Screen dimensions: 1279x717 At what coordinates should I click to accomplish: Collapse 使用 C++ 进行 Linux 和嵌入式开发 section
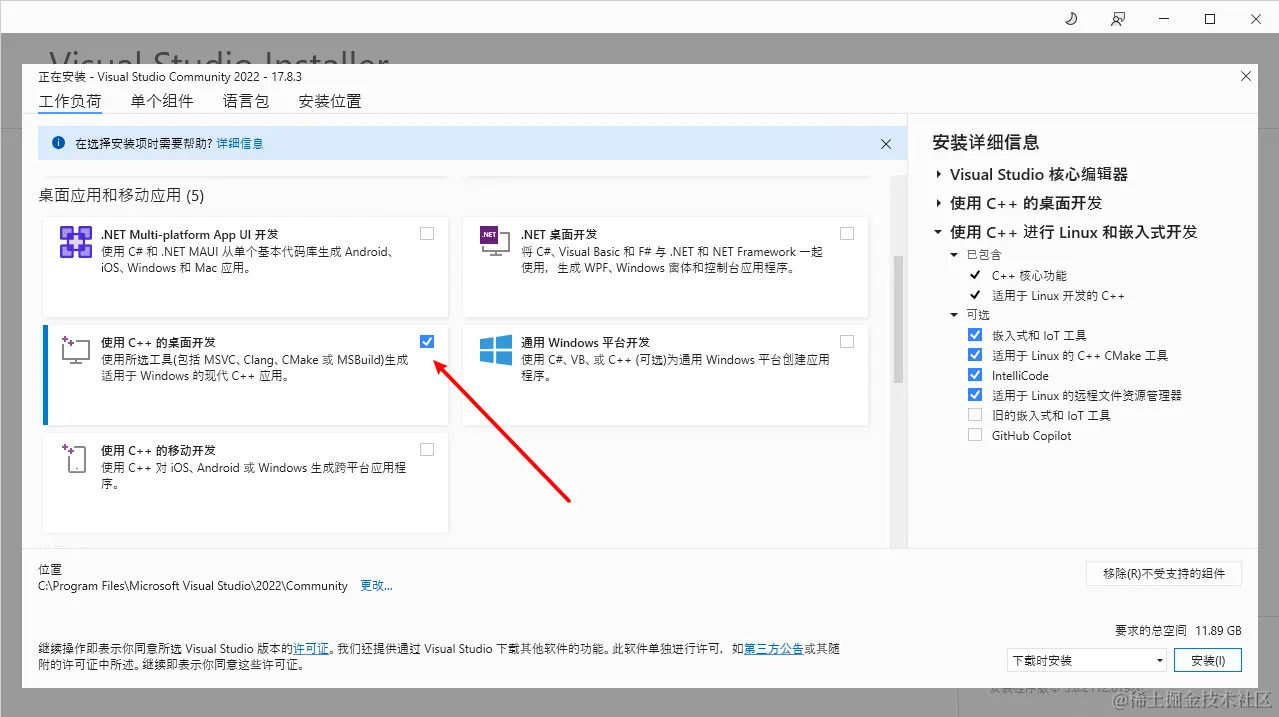(x=938, y=232)
